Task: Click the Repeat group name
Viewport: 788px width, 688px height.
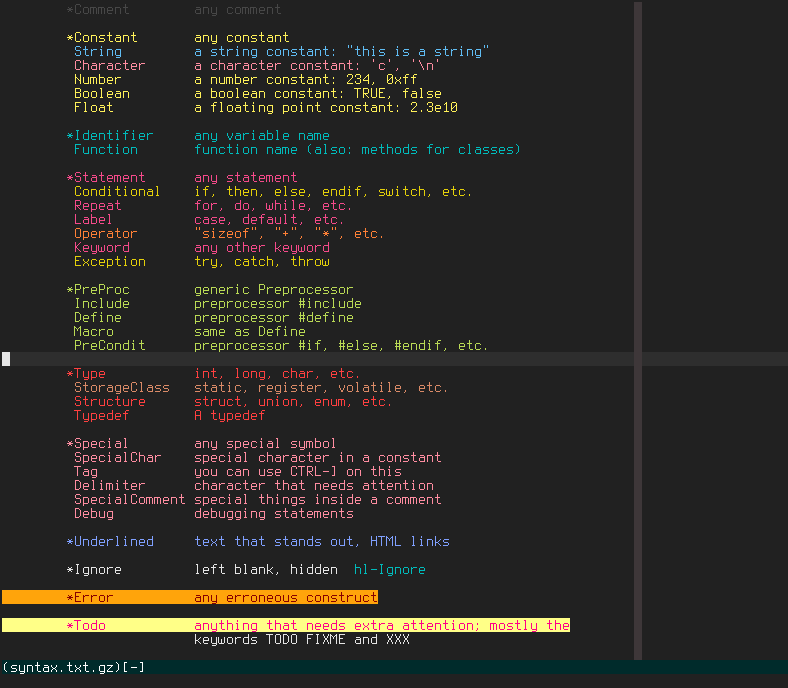Action: tap(98, 206)
